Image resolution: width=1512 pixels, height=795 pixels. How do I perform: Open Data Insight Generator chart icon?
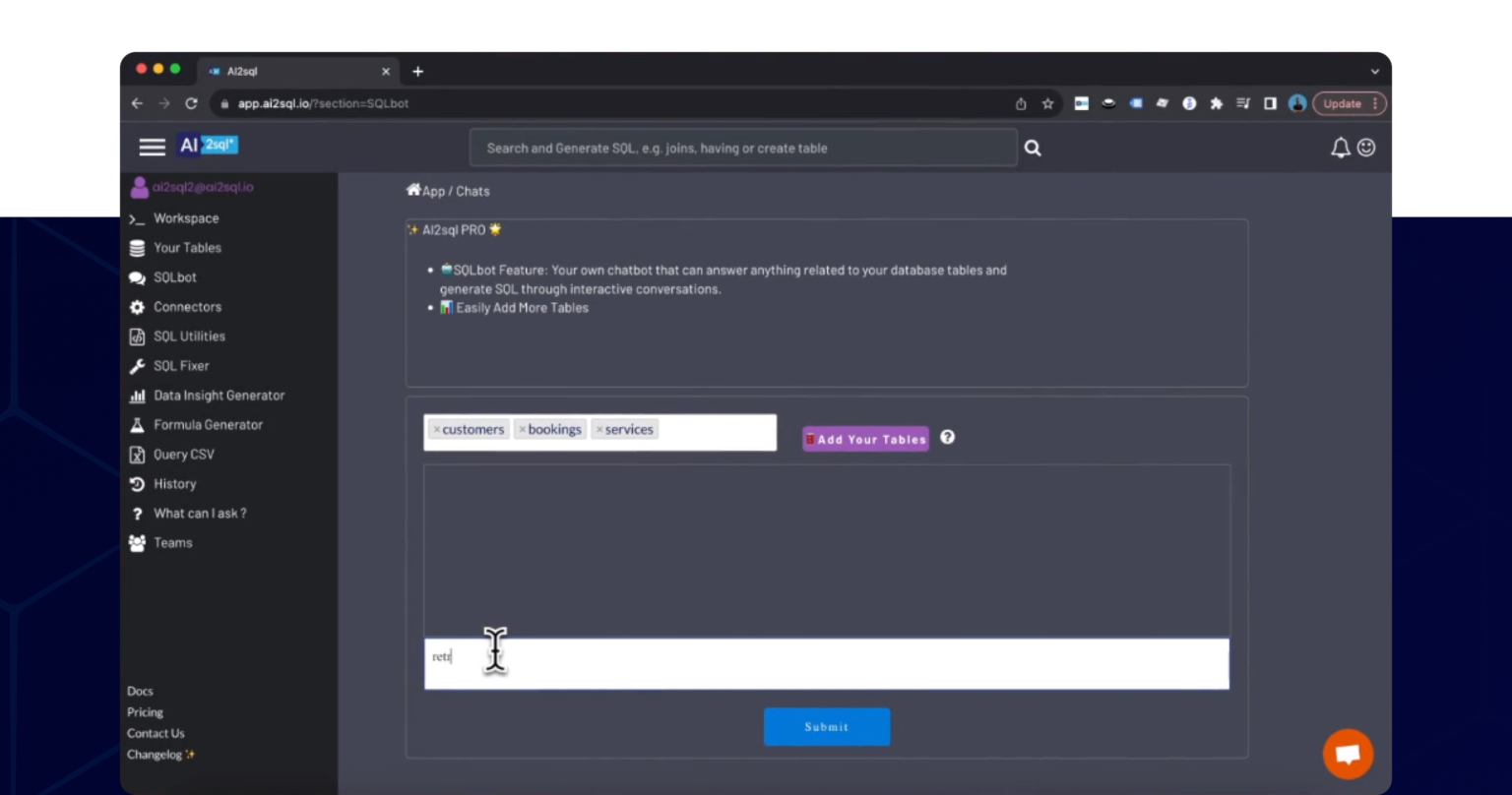tap(137, 395)
